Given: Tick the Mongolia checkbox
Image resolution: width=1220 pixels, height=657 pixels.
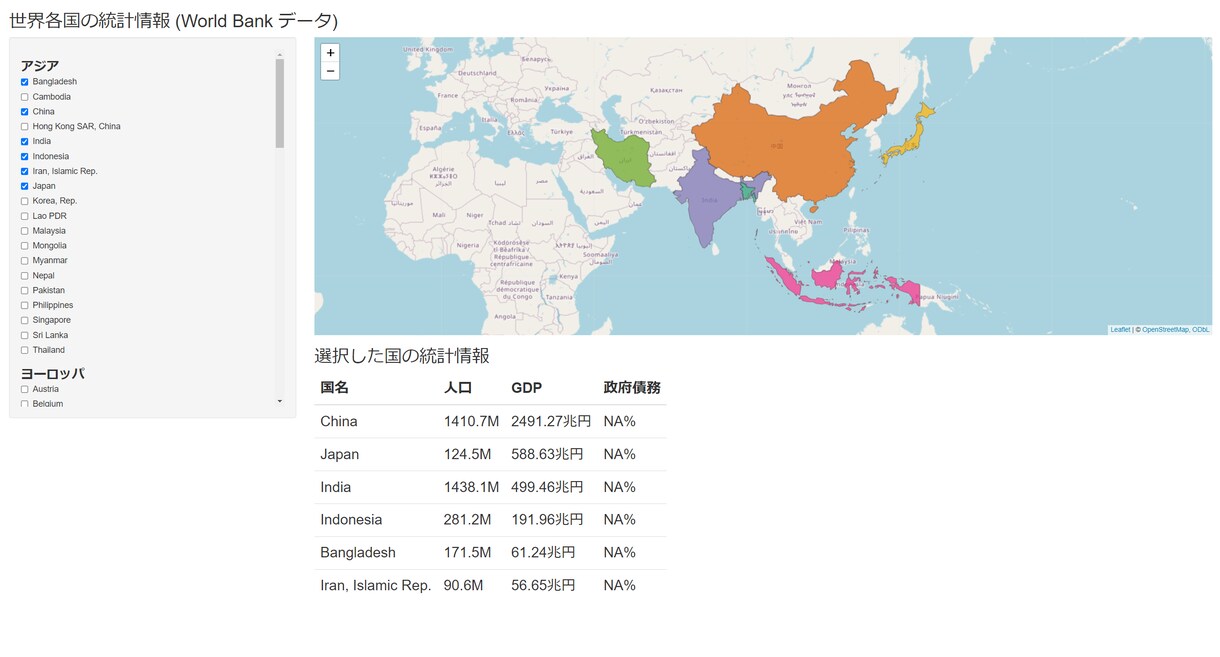Looking at the screenshot, I should pos(25,246).
